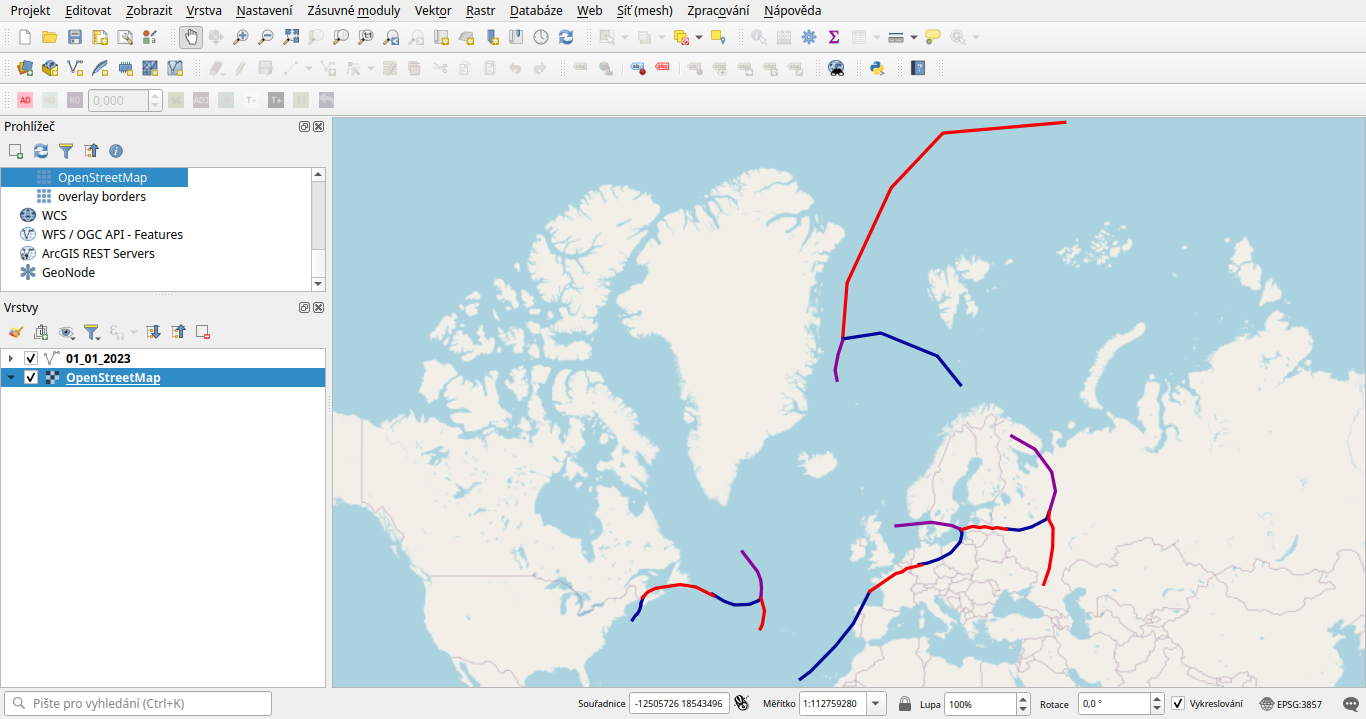The width and height of the screenshot is (1366, 719).
Task: Select the Pan Map hand tool
Action: click(x=191, y=37)
